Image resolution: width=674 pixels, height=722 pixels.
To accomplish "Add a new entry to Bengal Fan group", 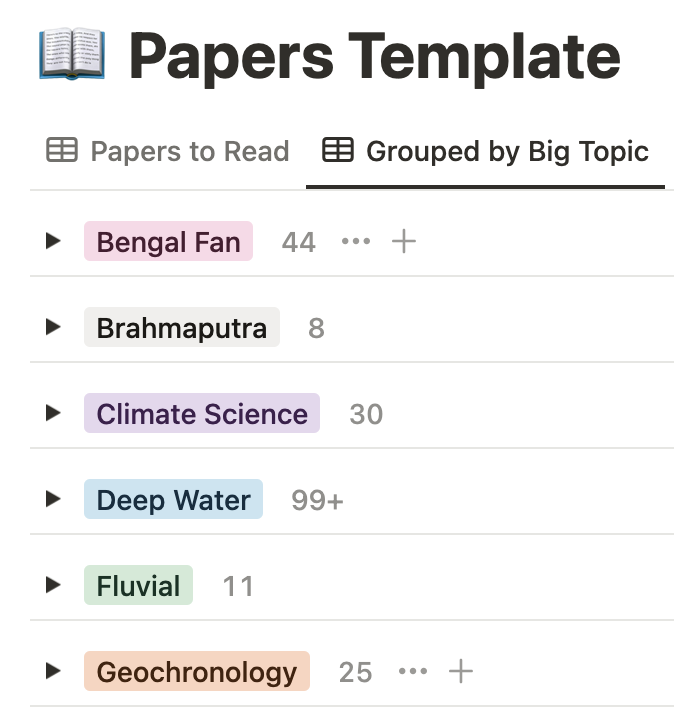I will [x=404, y=241].
